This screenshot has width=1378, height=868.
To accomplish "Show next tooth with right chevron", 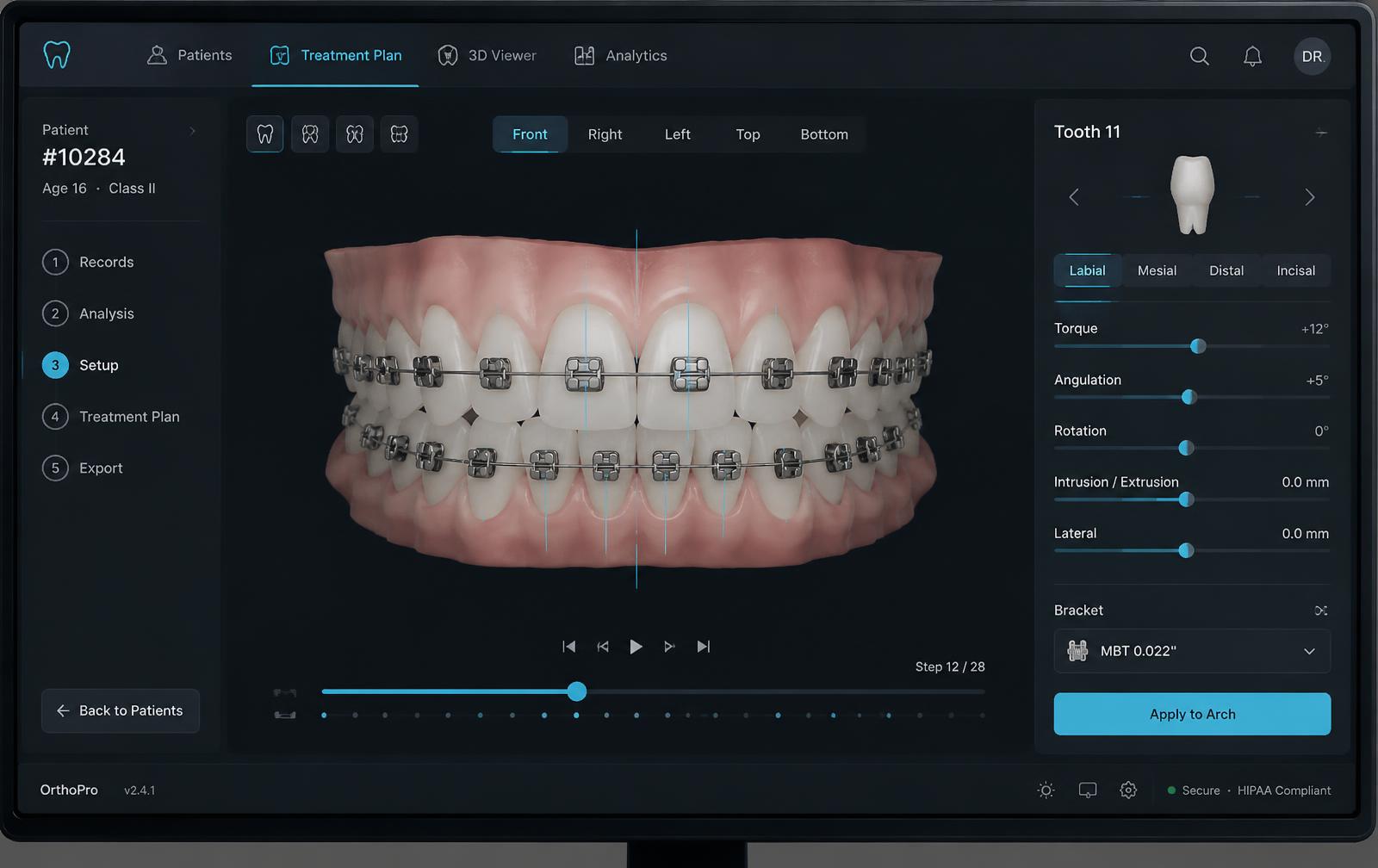I will pyautogui.click(x=1310, y=197).
